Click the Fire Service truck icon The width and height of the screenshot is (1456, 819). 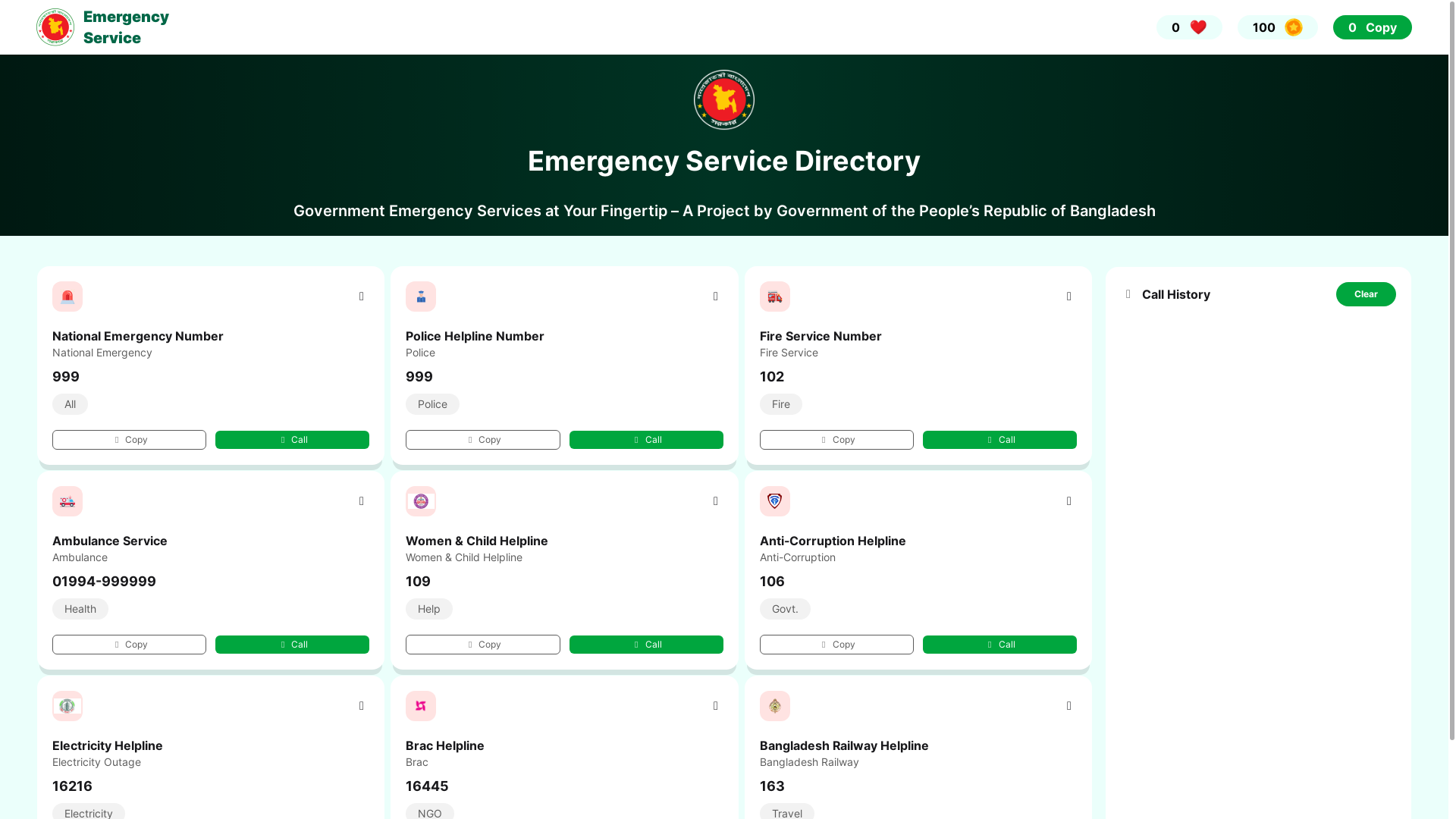(x=775, y=297)
